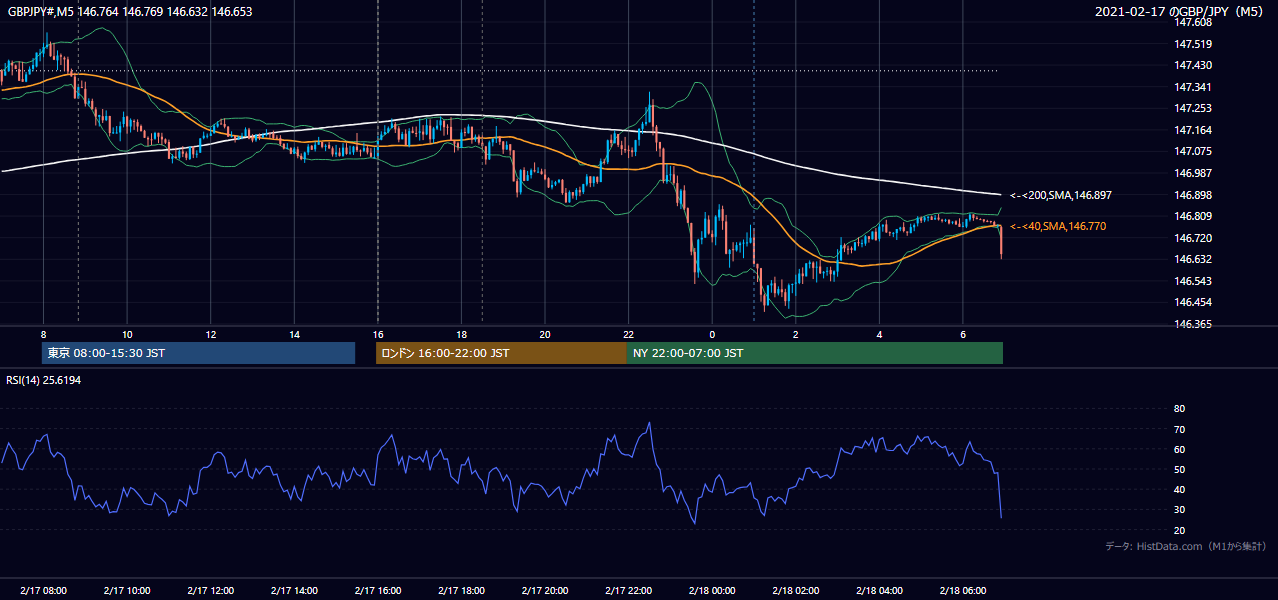
Task: Click the 2/17 18:00 time axis label
Action: pyautogui.click(x=461, y=591)
